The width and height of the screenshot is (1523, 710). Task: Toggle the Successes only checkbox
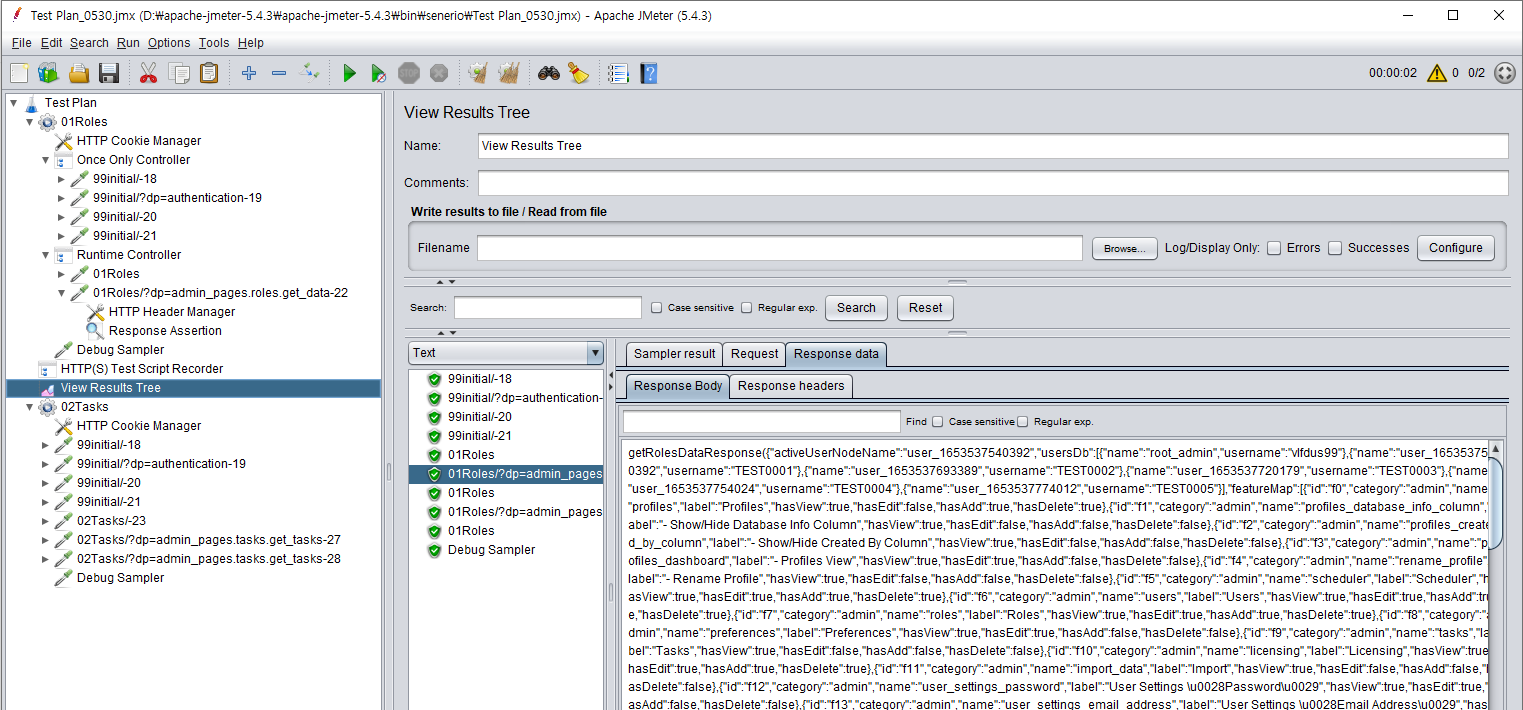1335,248
